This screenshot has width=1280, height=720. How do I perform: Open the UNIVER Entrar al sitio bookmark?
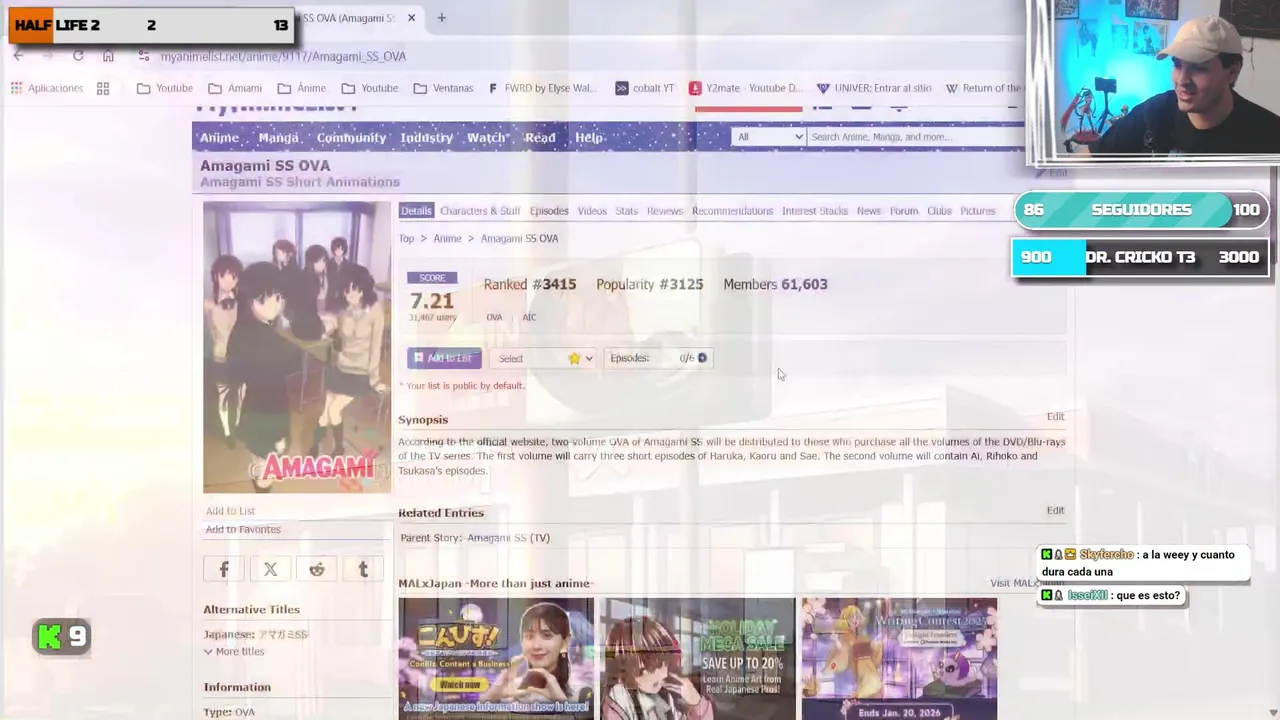pos(874,88)
